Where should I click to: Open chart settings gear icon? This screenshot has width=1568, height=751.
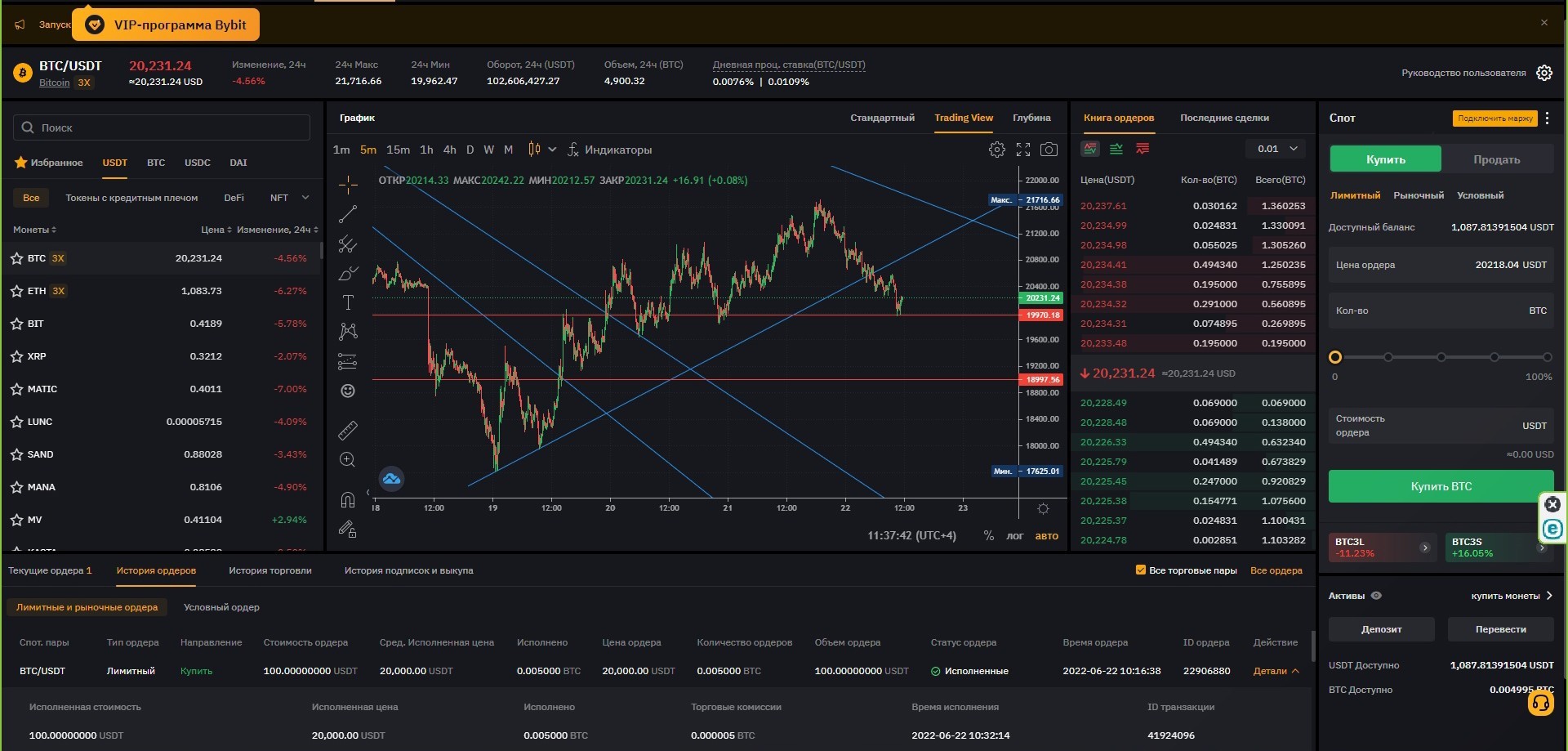point(996,150)
